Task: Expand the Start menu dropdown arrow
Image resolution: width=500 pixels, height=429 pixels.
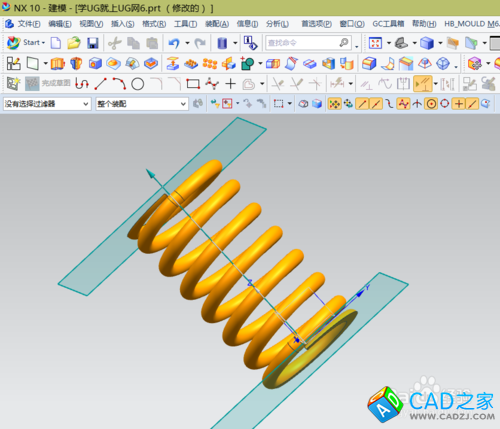Action: coord(43,43)
